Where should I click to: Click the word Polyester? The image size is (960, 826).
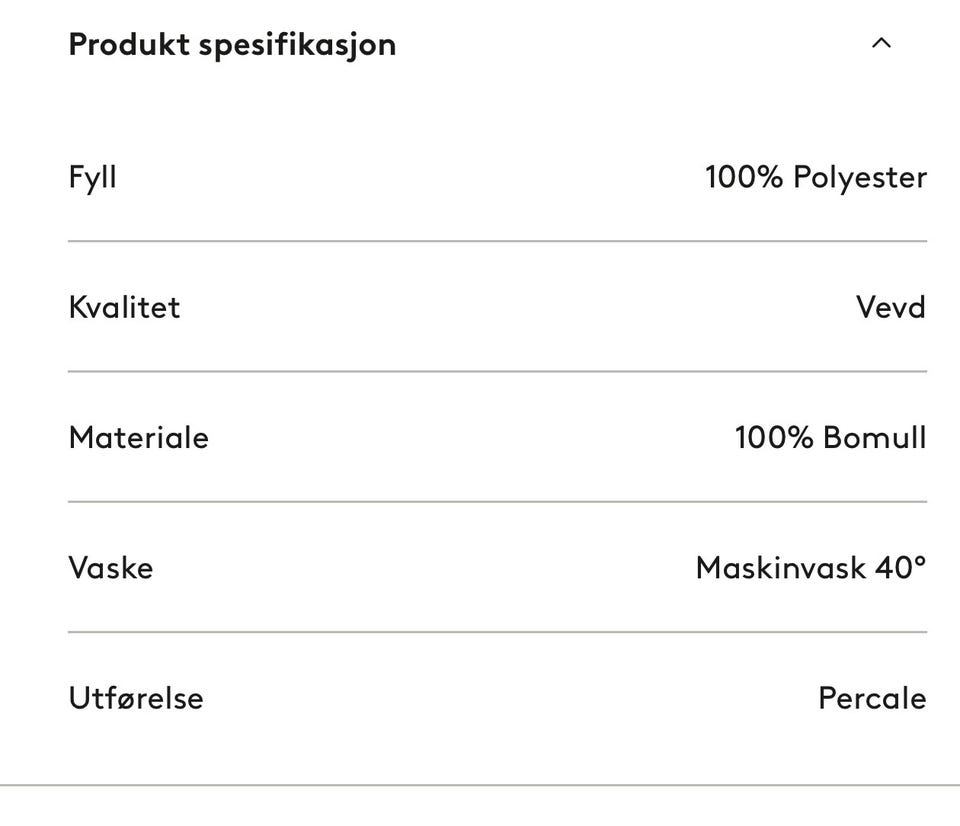tap(860, 179)
